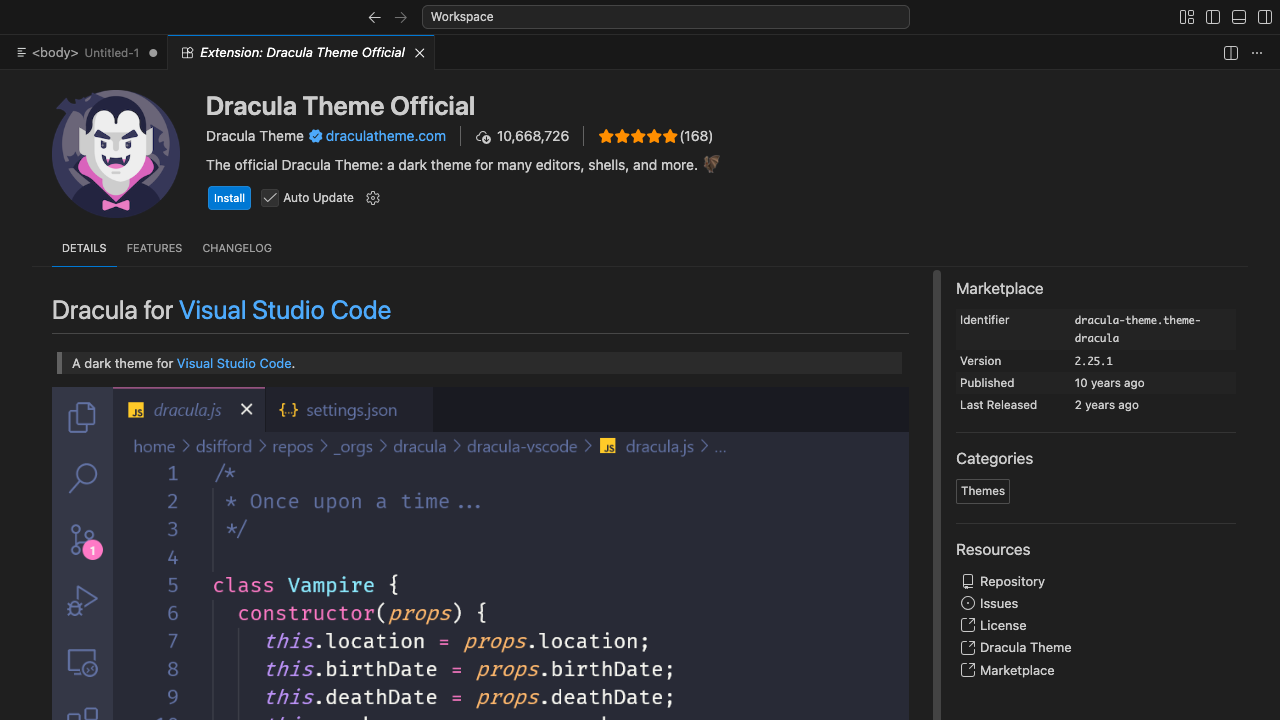Click the verified publisher badge
The height and width of the screenshot is (720, 1280).
click(315, 136)
